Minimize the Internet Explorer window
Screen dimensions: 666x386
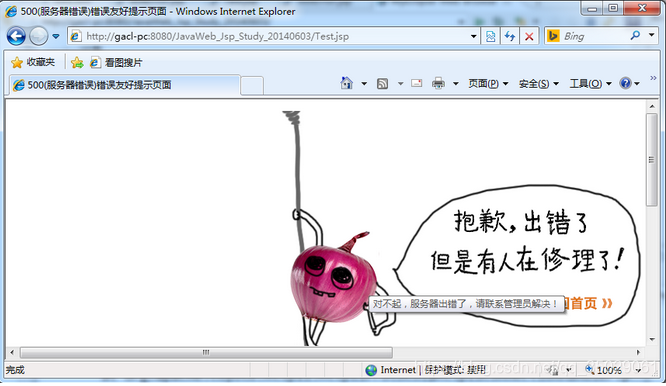593,8
